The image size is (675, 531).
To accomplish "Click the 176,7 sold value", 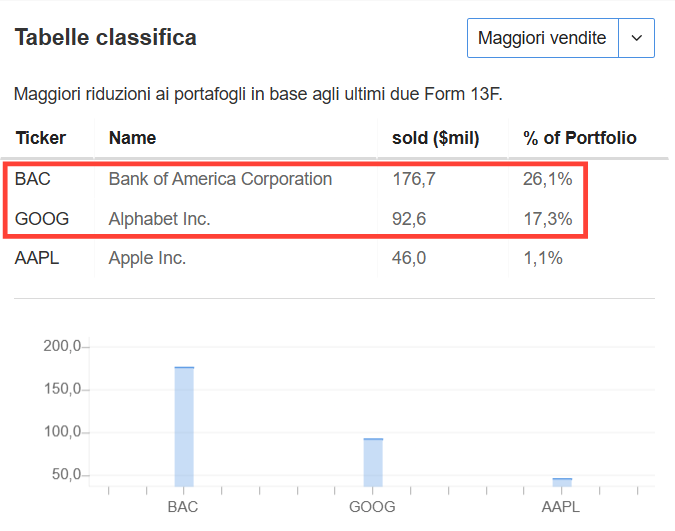I will [414, 179].
